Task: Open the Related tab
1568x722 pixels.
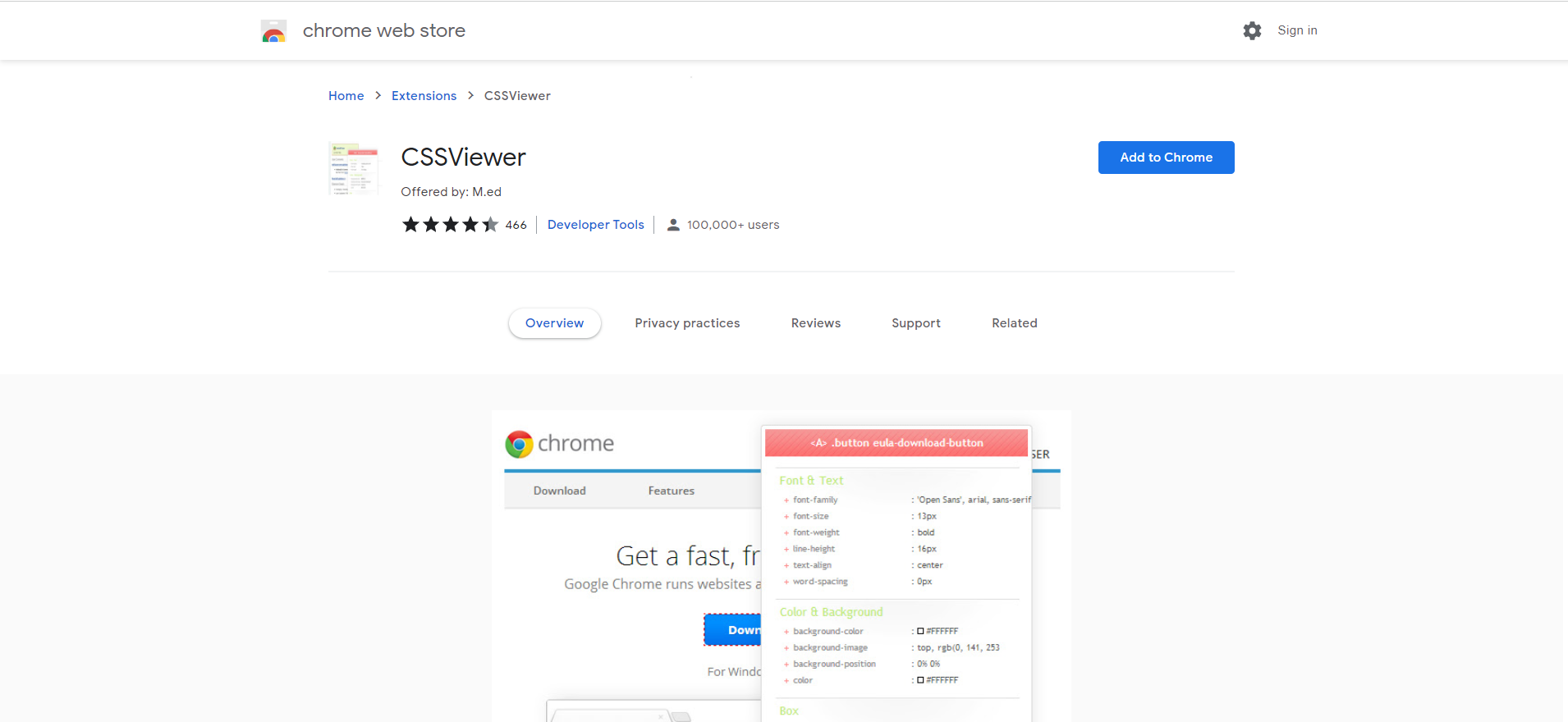Action: coord(1015,323)
